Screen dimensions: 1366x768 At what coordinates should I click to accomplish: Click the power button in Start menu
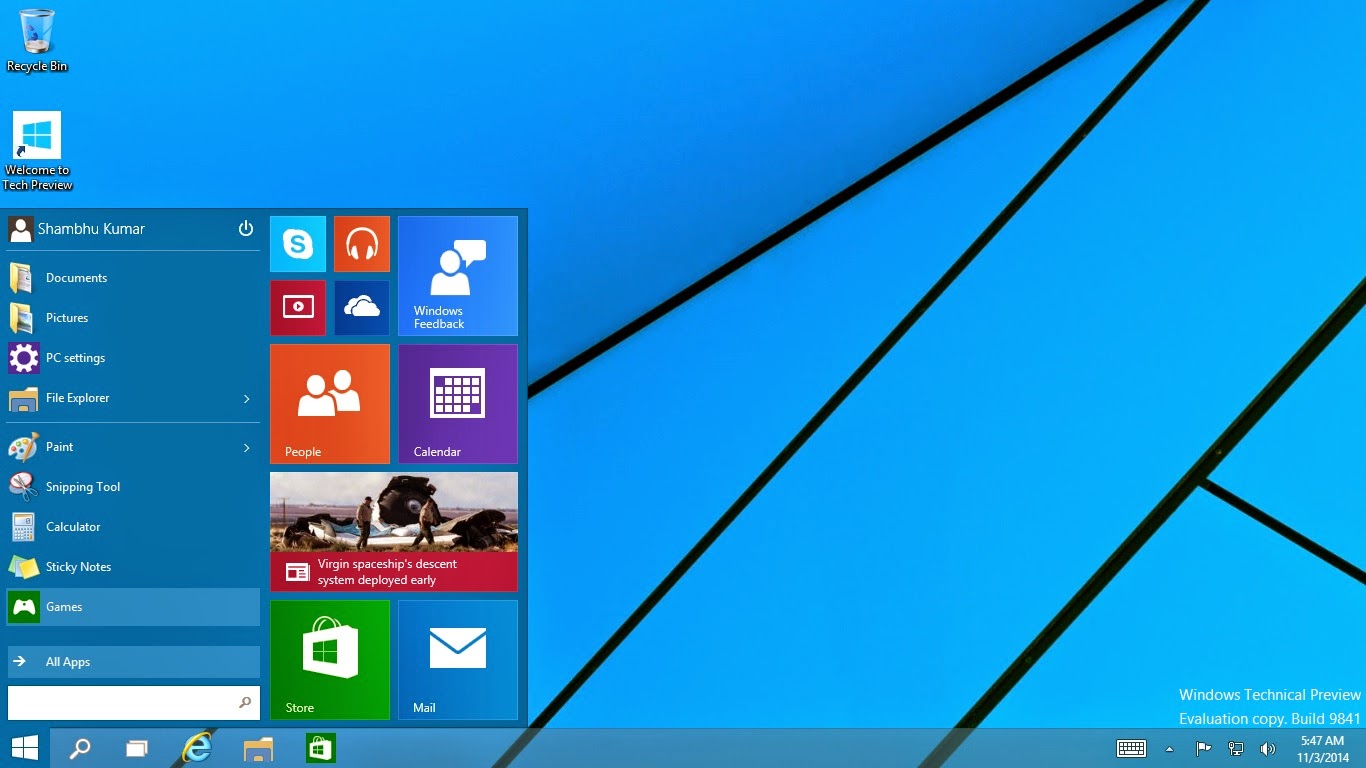[x=246, y=229]
